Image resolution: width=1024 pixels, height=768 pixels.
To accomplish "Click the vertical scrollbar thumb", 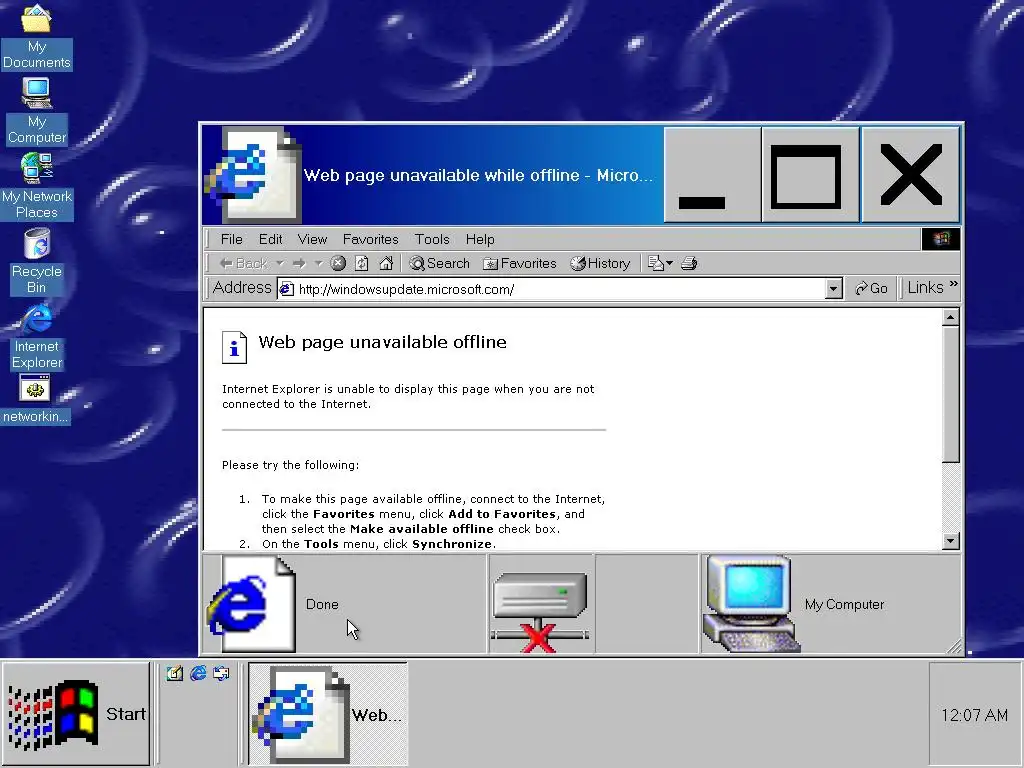I will coord(951,394).
